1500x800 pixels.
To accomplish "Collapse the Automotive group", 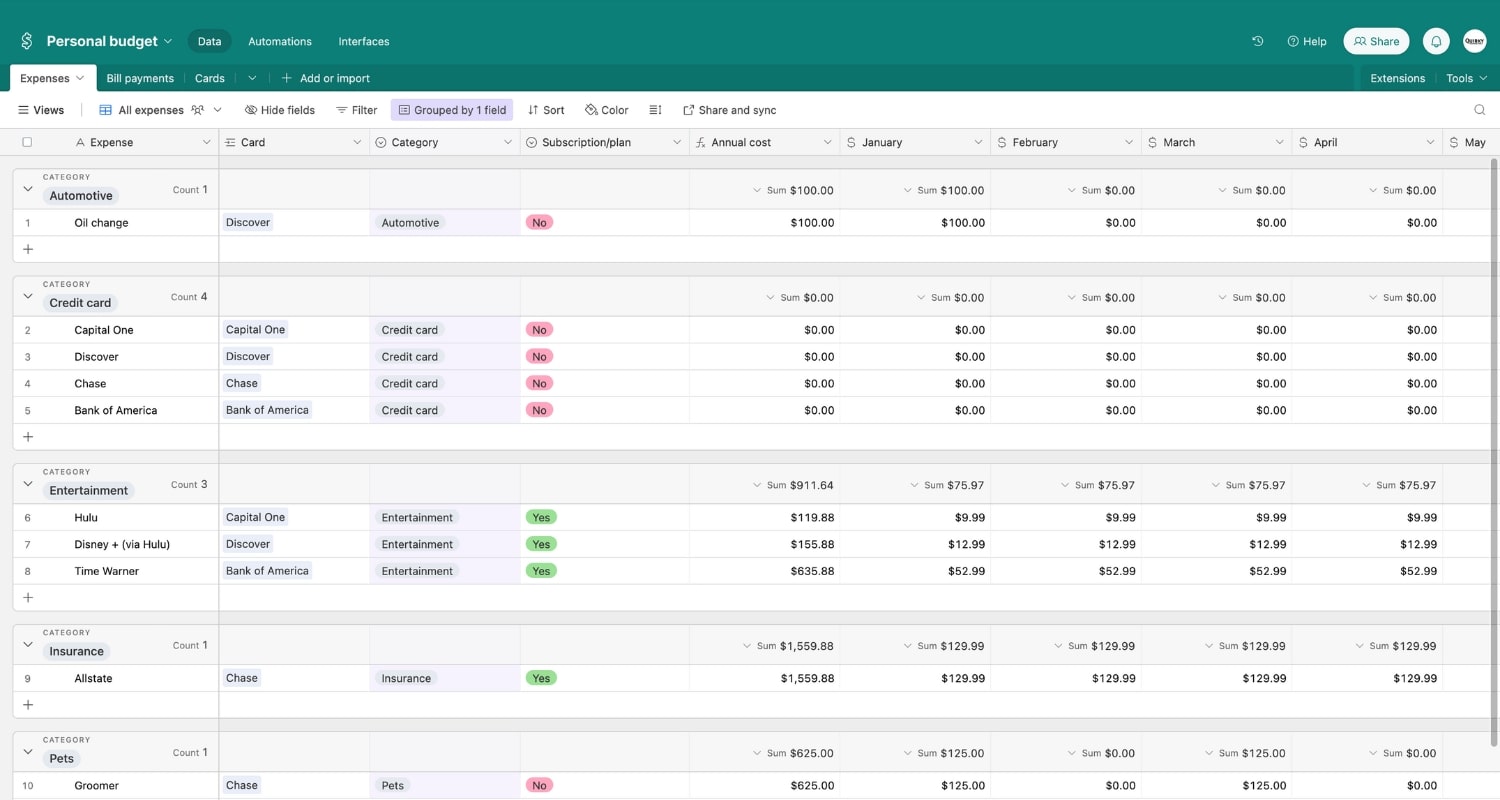I will (x=28, y=189).
